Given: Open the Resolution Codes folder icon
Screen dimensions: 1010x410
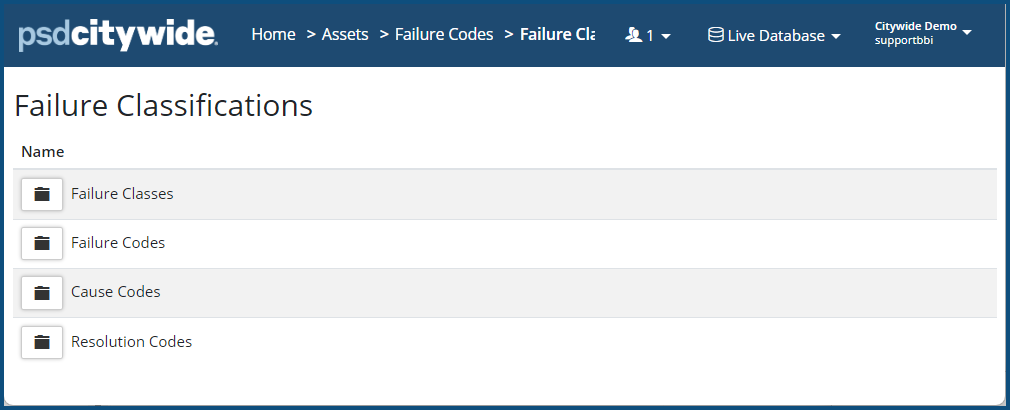Looking at the screenshot, I should click(x=42, y=342).
